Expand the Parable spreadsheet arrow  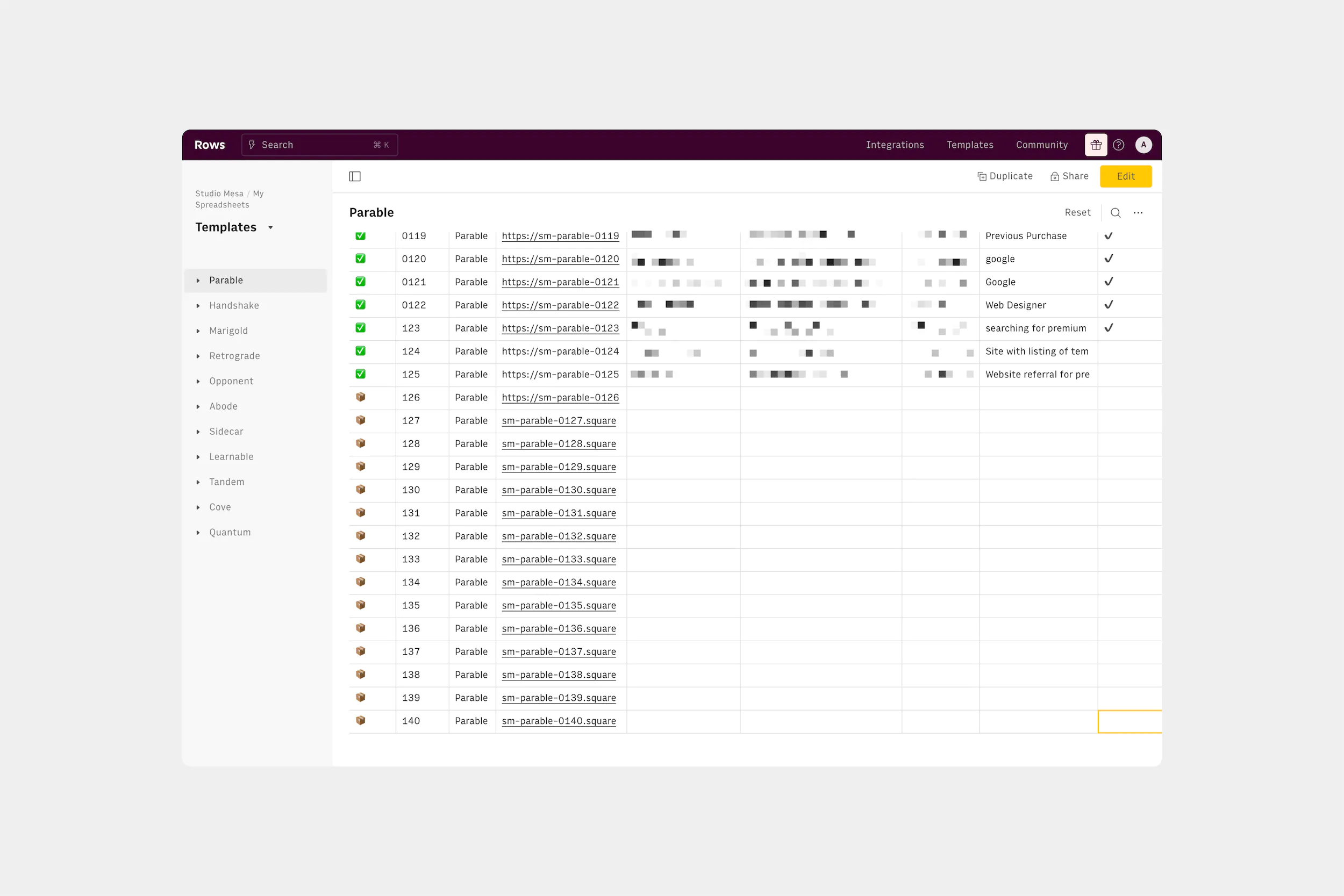point(198,281)
